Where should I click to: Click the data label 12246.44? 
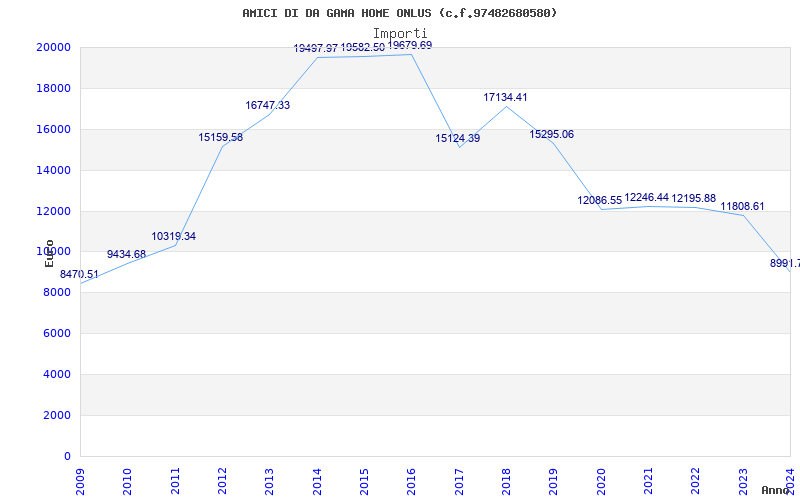(647, 197)
